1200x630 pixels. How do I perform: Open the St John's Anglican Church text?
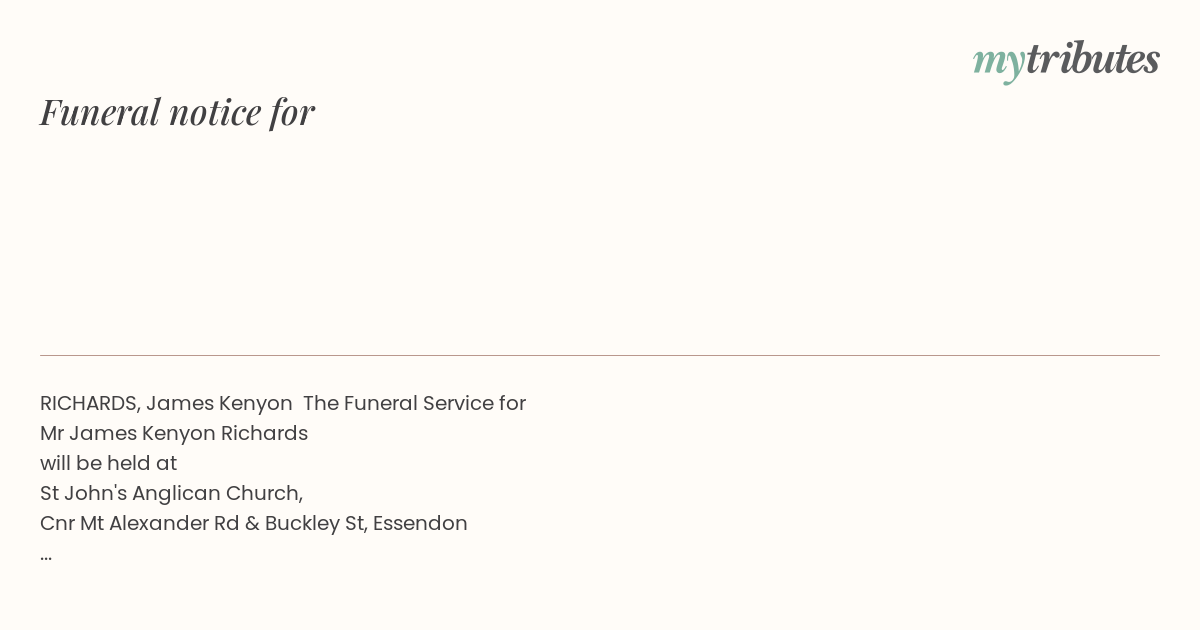171,493
